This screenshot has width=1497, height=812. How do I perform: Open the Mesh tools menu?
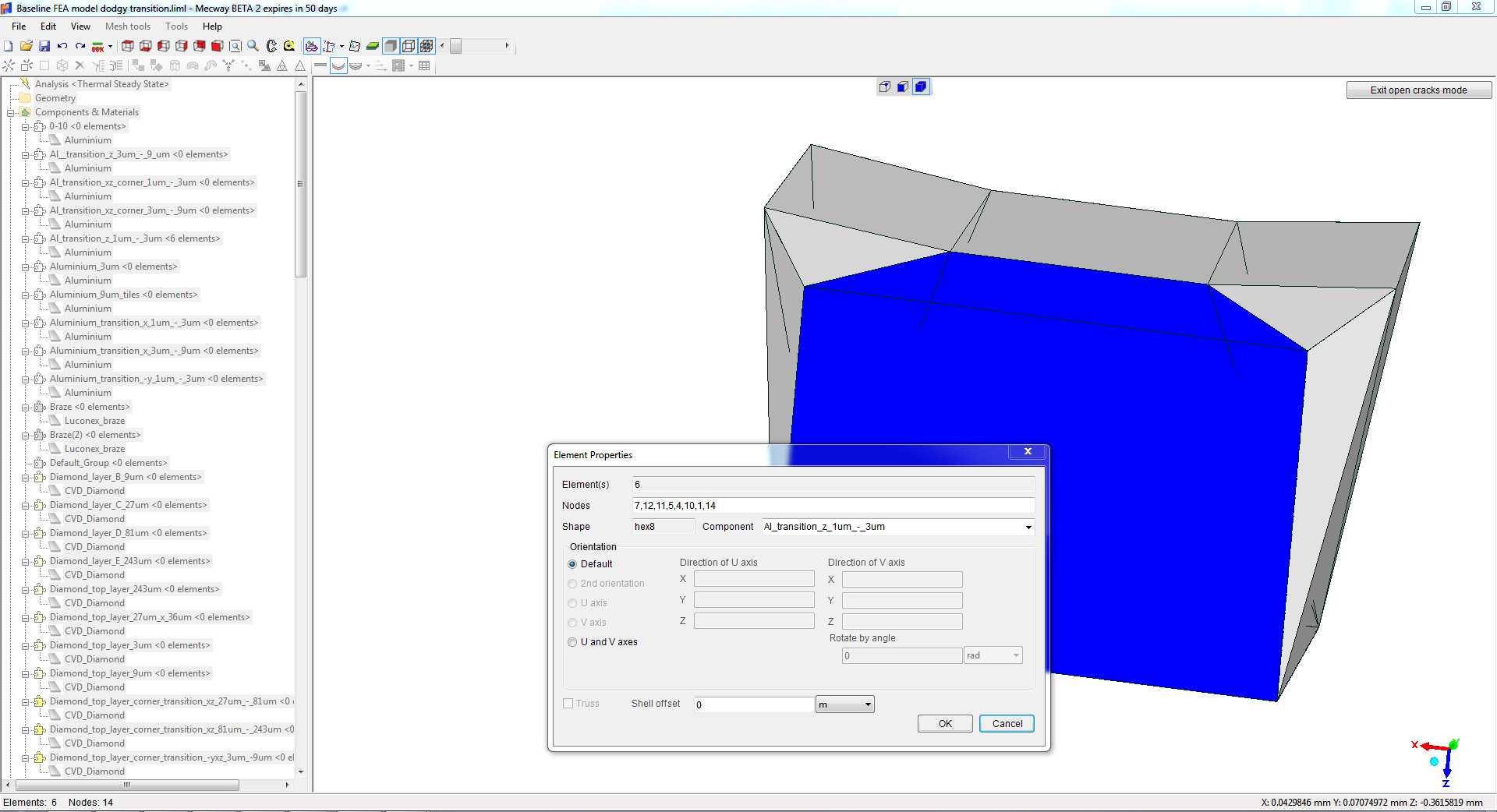click(x=128, y=26)
